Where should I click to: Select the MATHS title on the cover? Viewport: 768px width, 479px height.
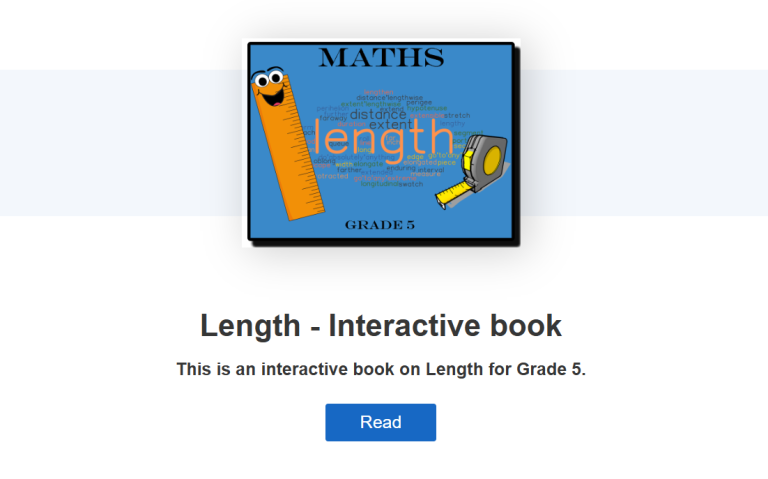click(x=382, y=58)
